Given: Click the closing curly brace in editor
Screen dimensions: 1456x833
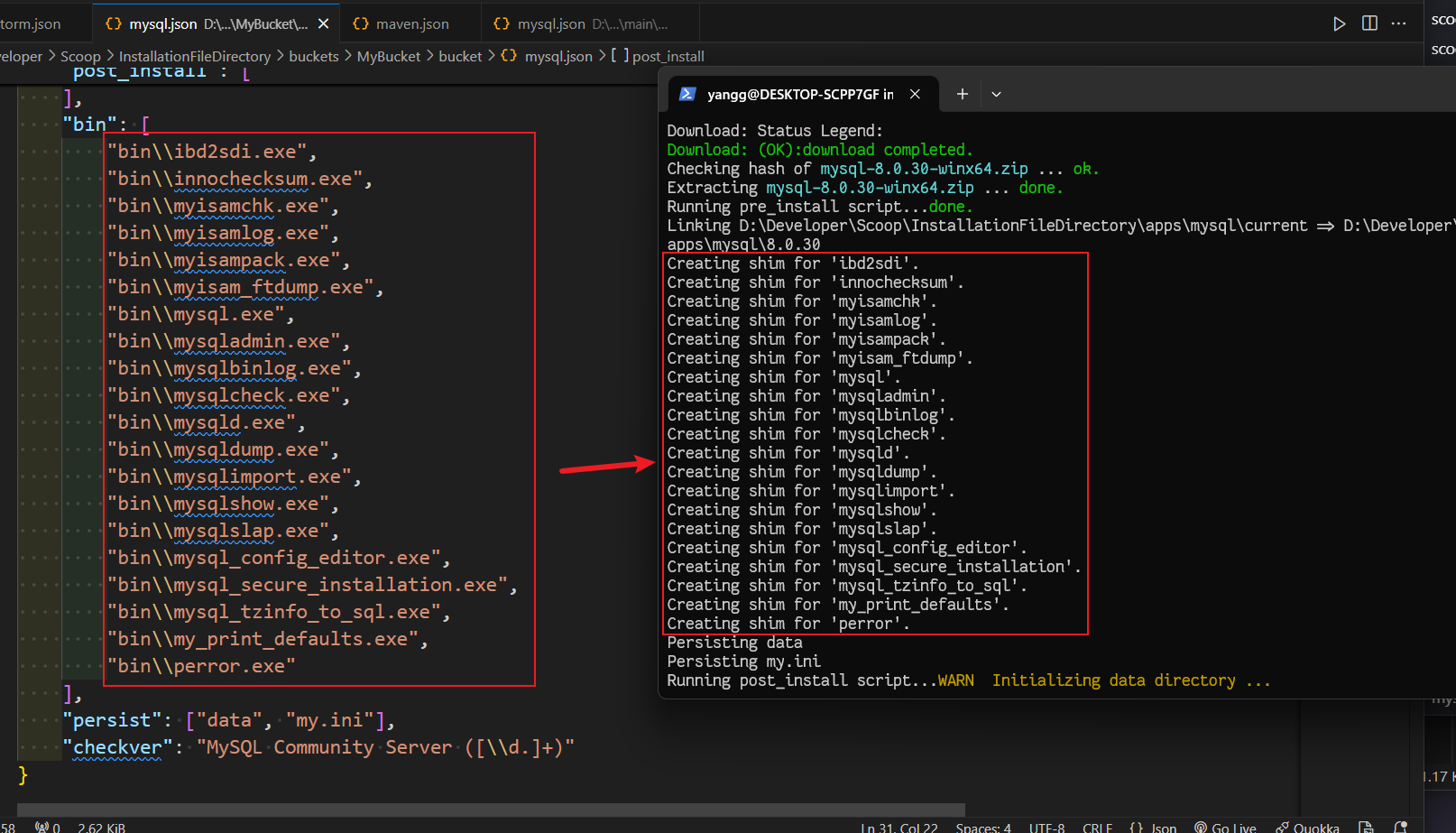Looking at the screenshot, I should 23,774.
